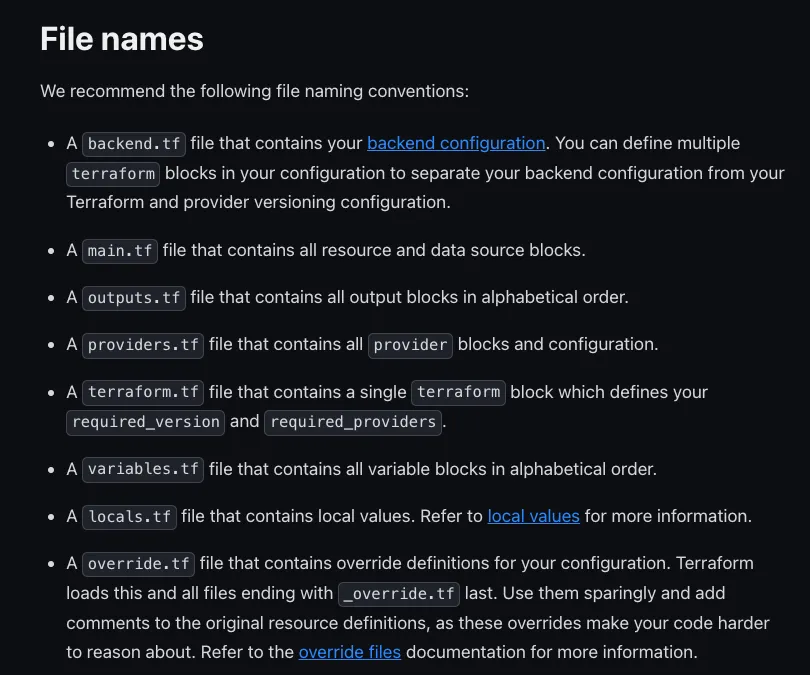Open the backend configuration link
The height and width of the screenshot is (675, 810).
click(456, 143)
